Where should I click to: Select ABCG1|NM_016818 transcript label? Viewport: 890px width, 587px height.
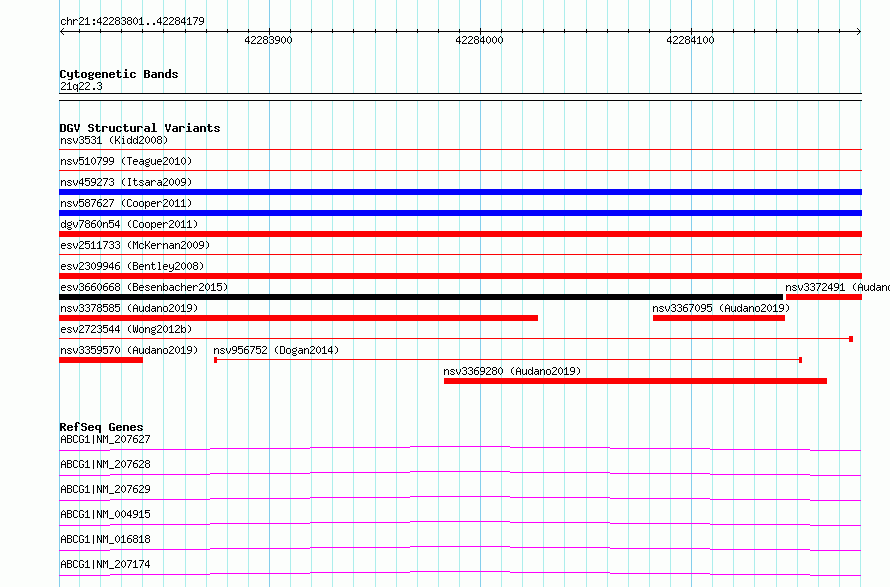point(105,539)
